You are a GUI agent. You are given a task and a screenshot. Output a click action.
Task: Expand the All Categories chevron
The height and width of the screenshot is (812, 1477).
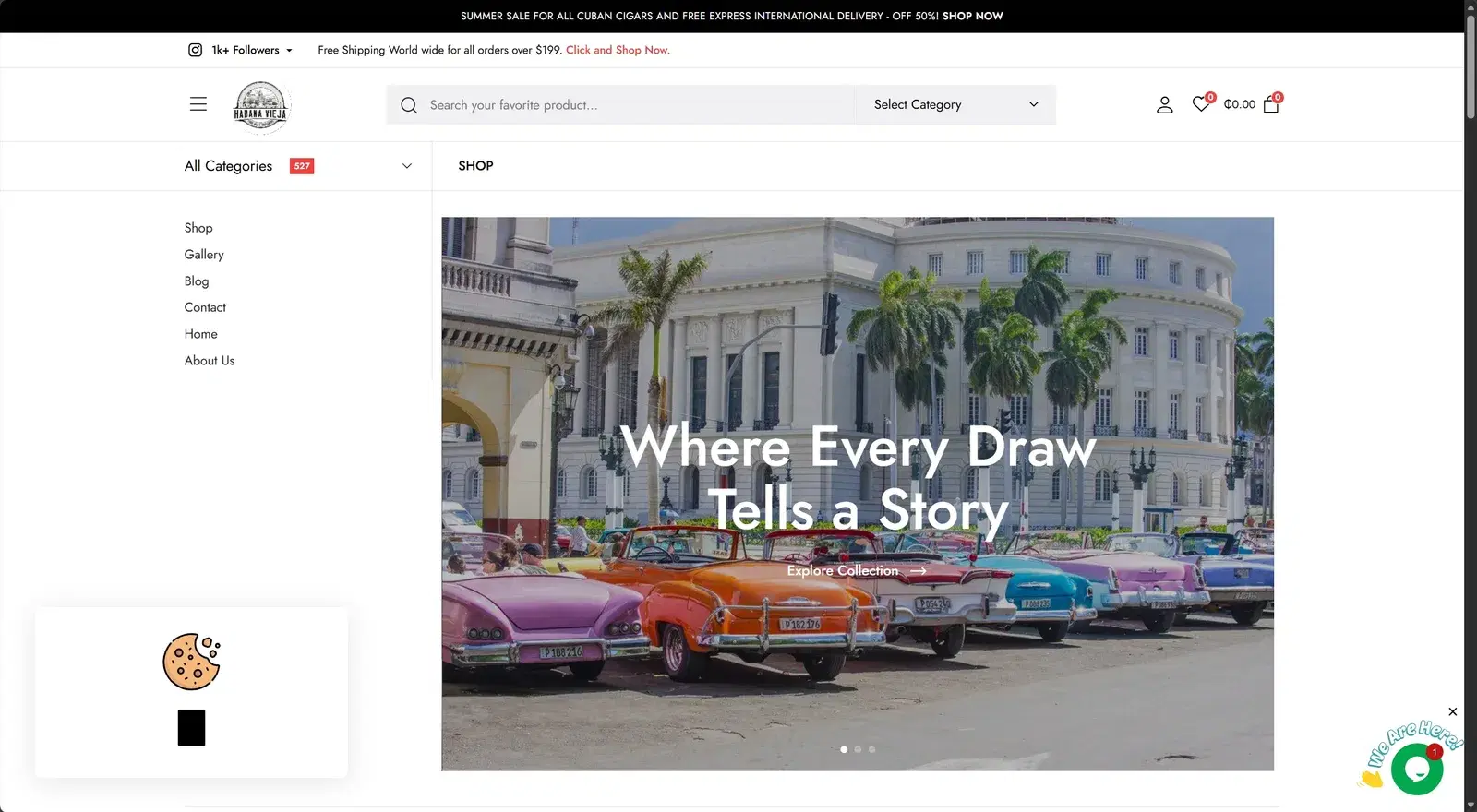(x=407, y=166)
